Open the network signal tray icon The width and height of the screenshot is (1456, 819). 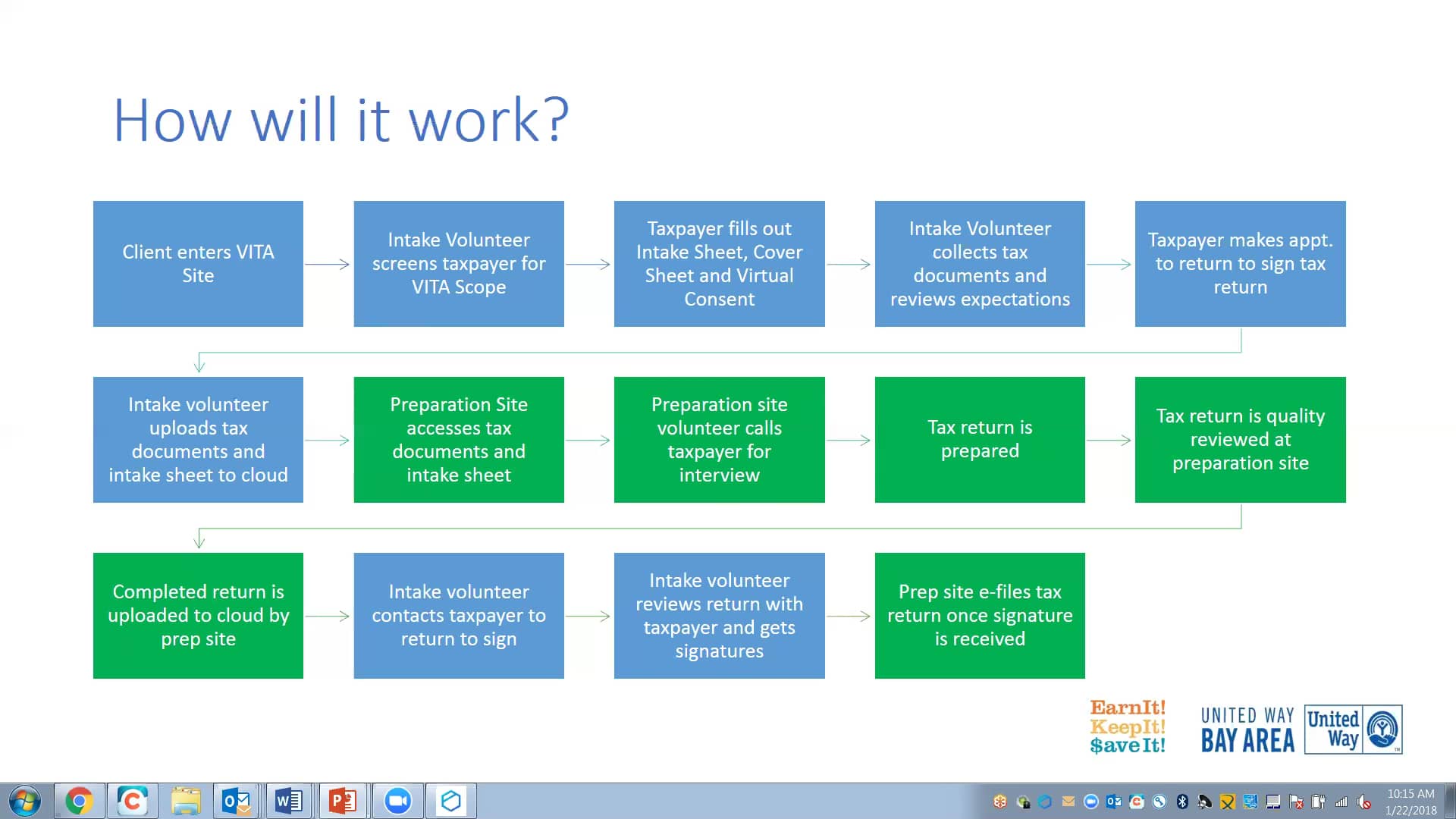coord(1341,802)
